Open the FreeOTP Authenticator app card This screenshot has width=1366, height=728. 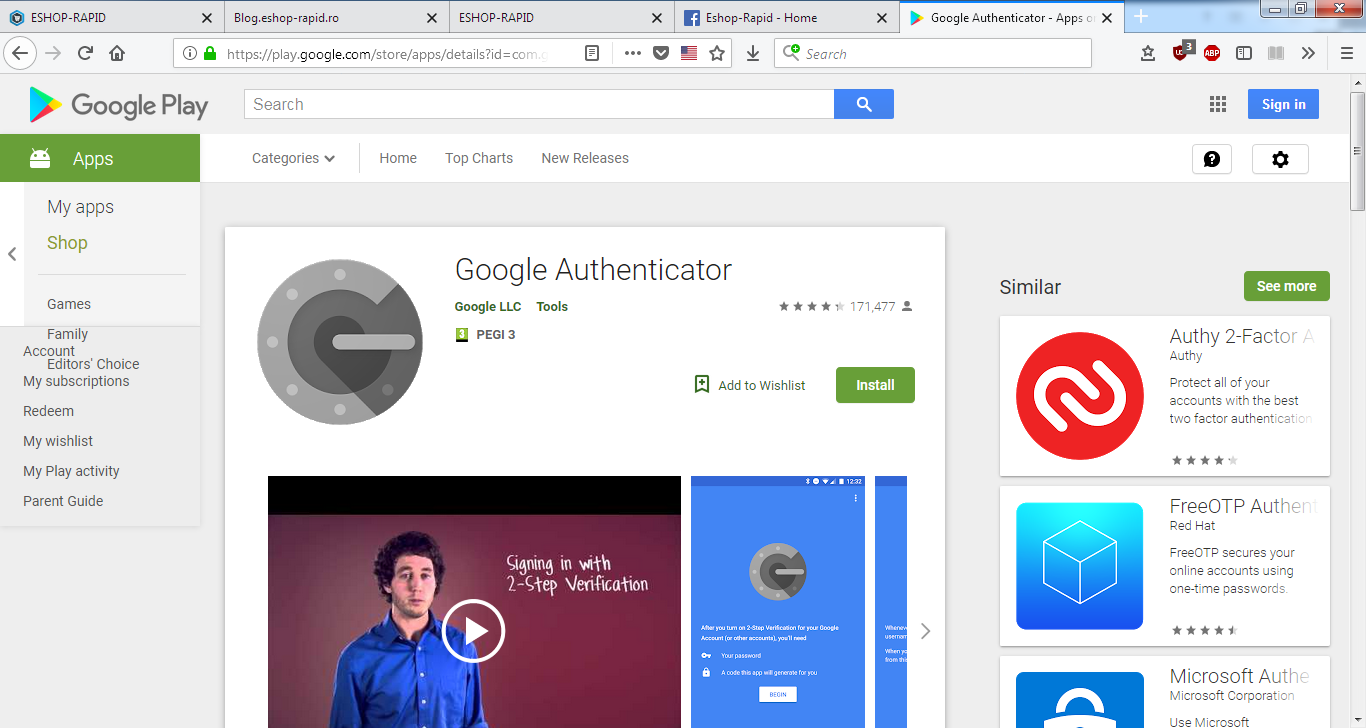coord(1165,566)
